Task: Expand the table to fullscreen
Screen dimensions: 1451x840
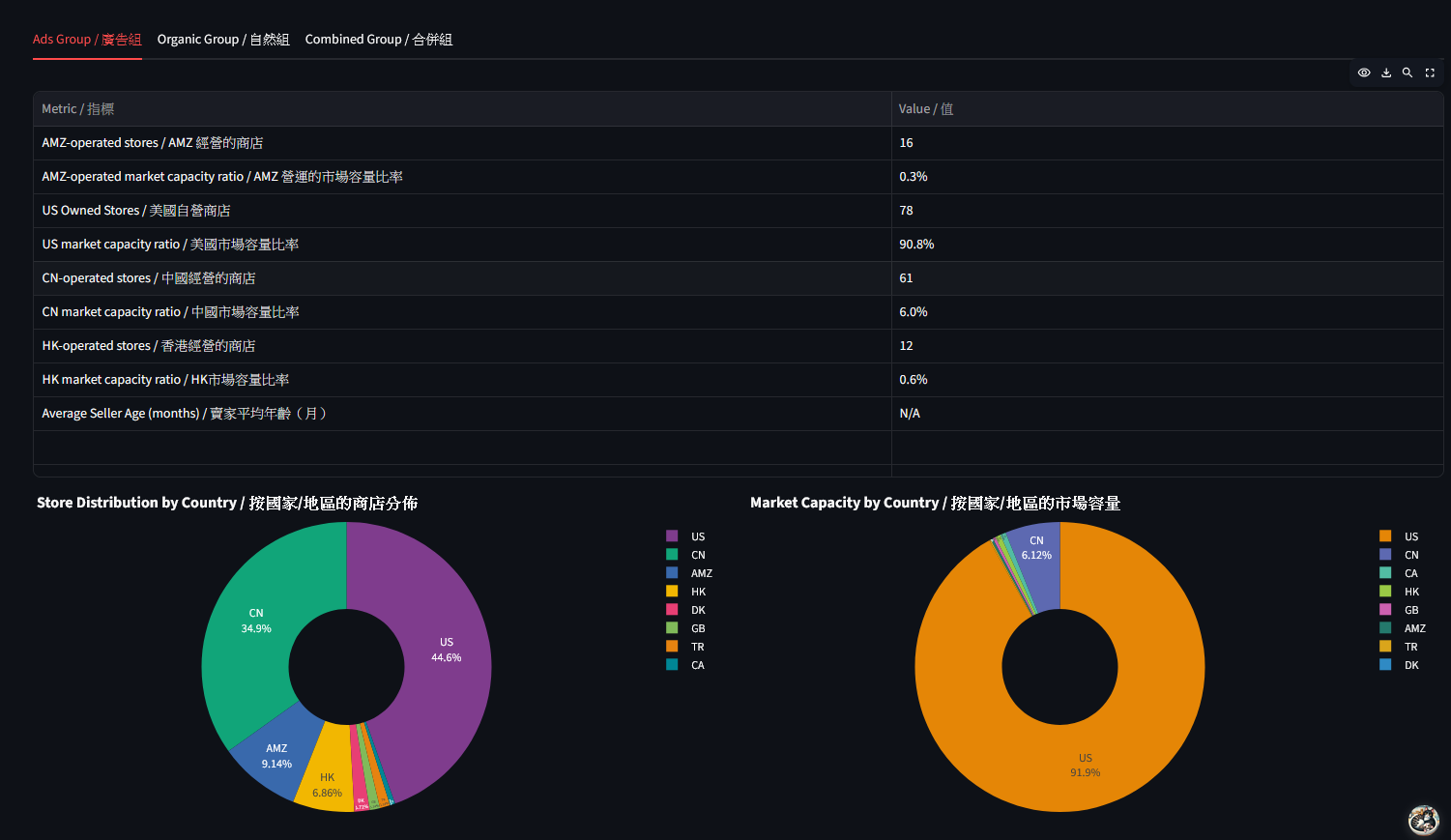Action: point(1430,72)
